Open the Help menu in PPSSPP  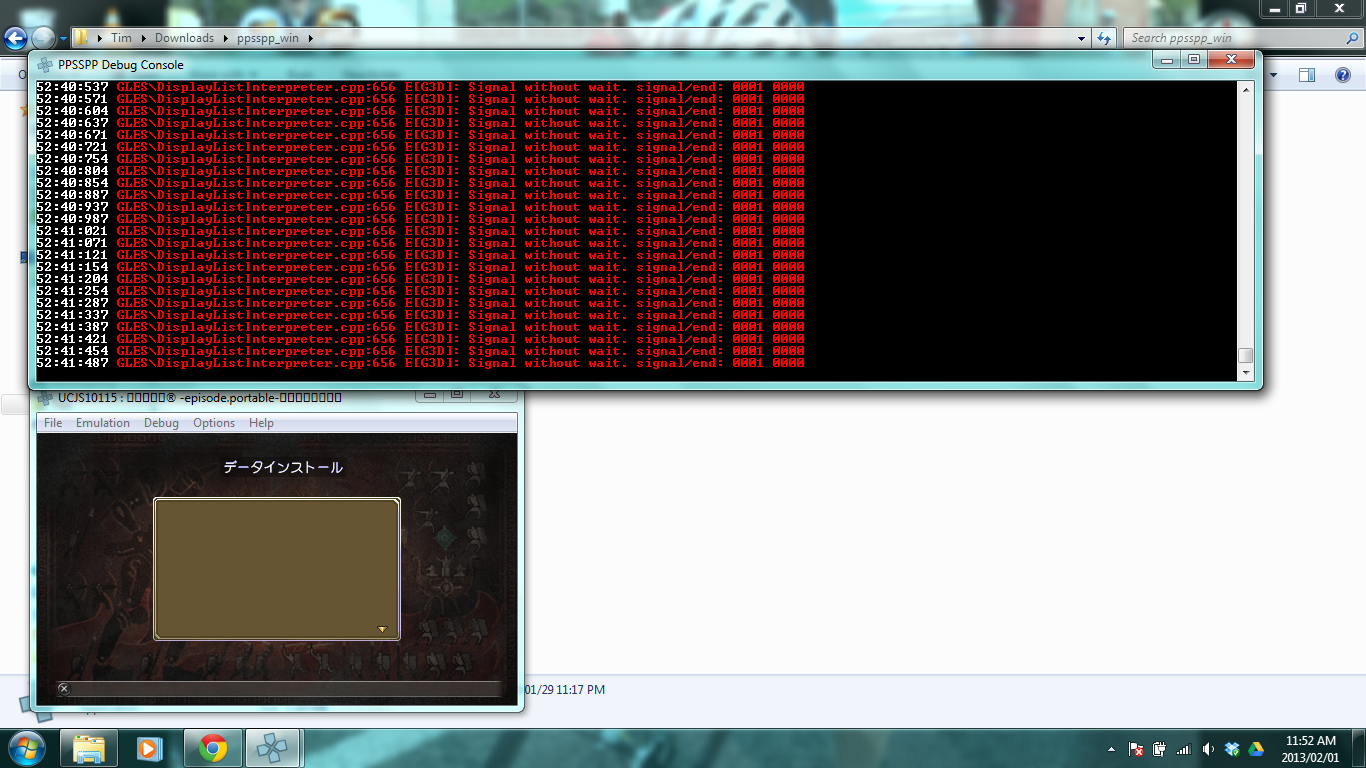point(261,423)
